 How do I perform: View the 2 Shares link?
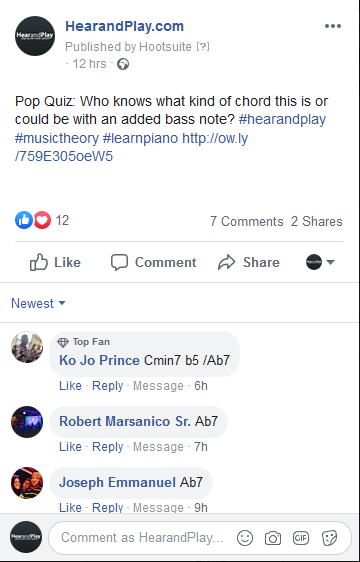click(x=317, y=221)
